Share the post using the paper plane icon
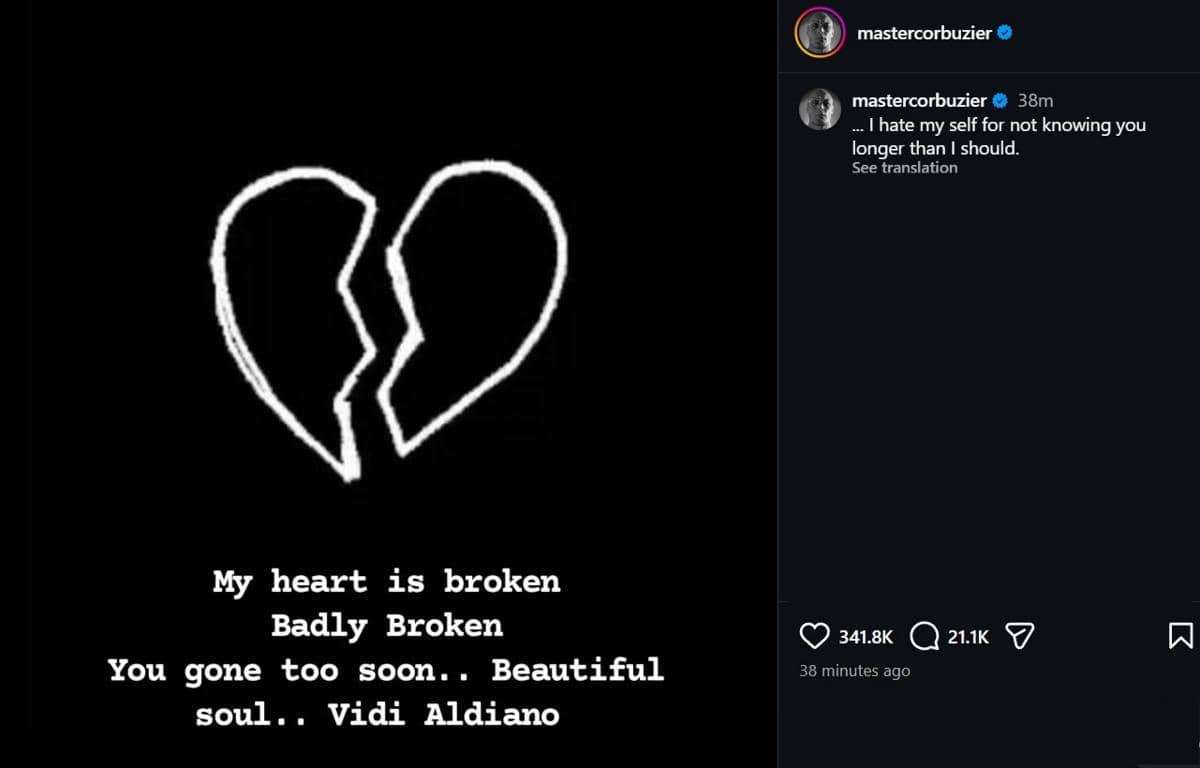The height and width of the screenshot is (768, 1200). [1019, 636]
